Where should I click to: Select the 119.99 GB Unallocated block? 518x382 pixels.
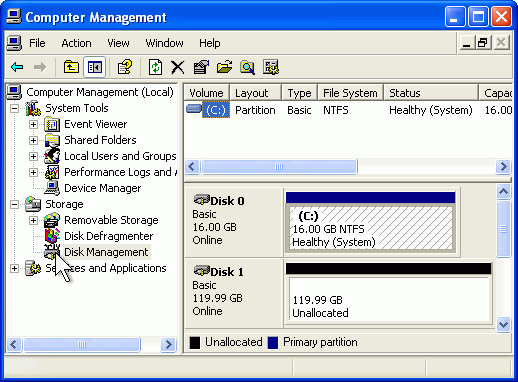[389, 293]
